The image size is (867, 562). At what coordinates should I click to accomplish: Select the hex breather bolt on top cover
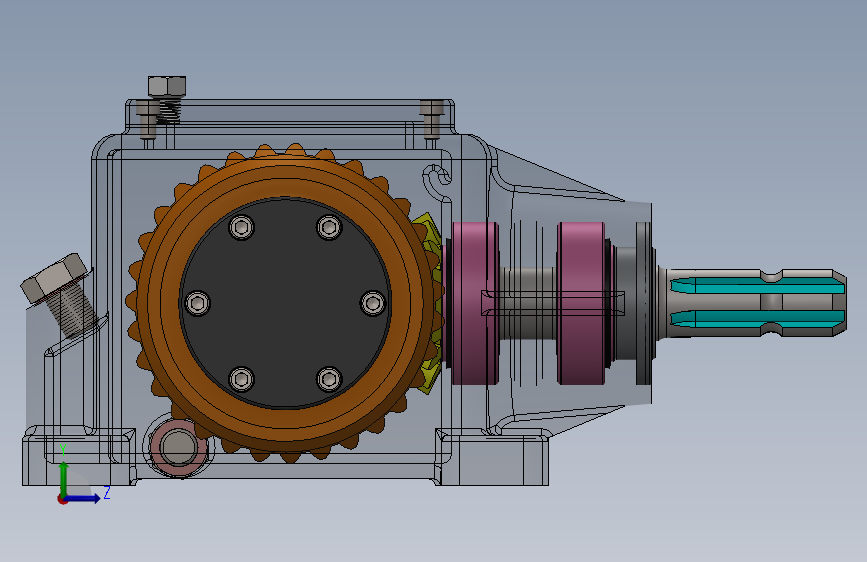click(167, 87)
